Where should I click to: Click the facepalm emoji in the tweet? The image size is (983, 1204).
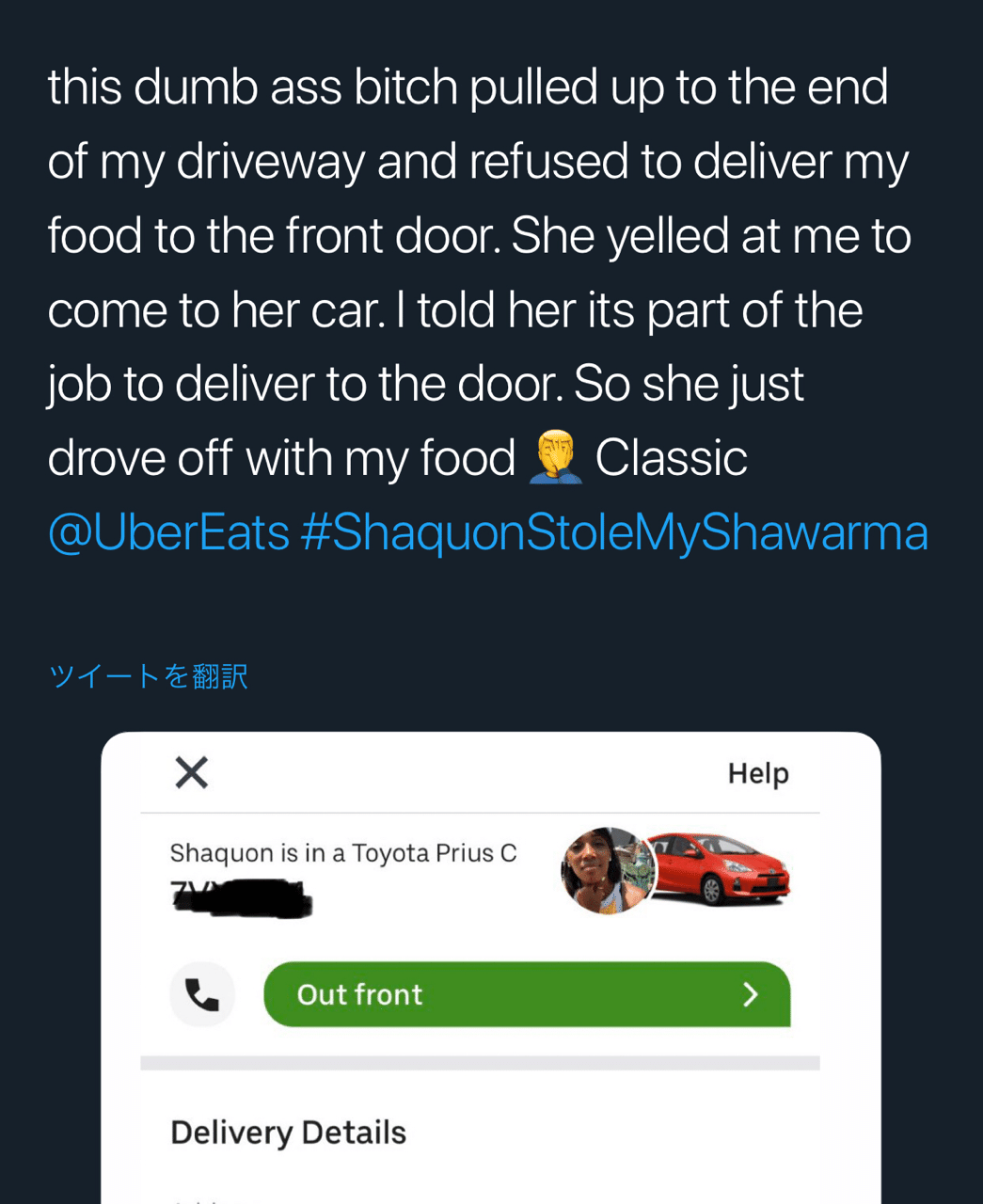click(x=555, y=457)
